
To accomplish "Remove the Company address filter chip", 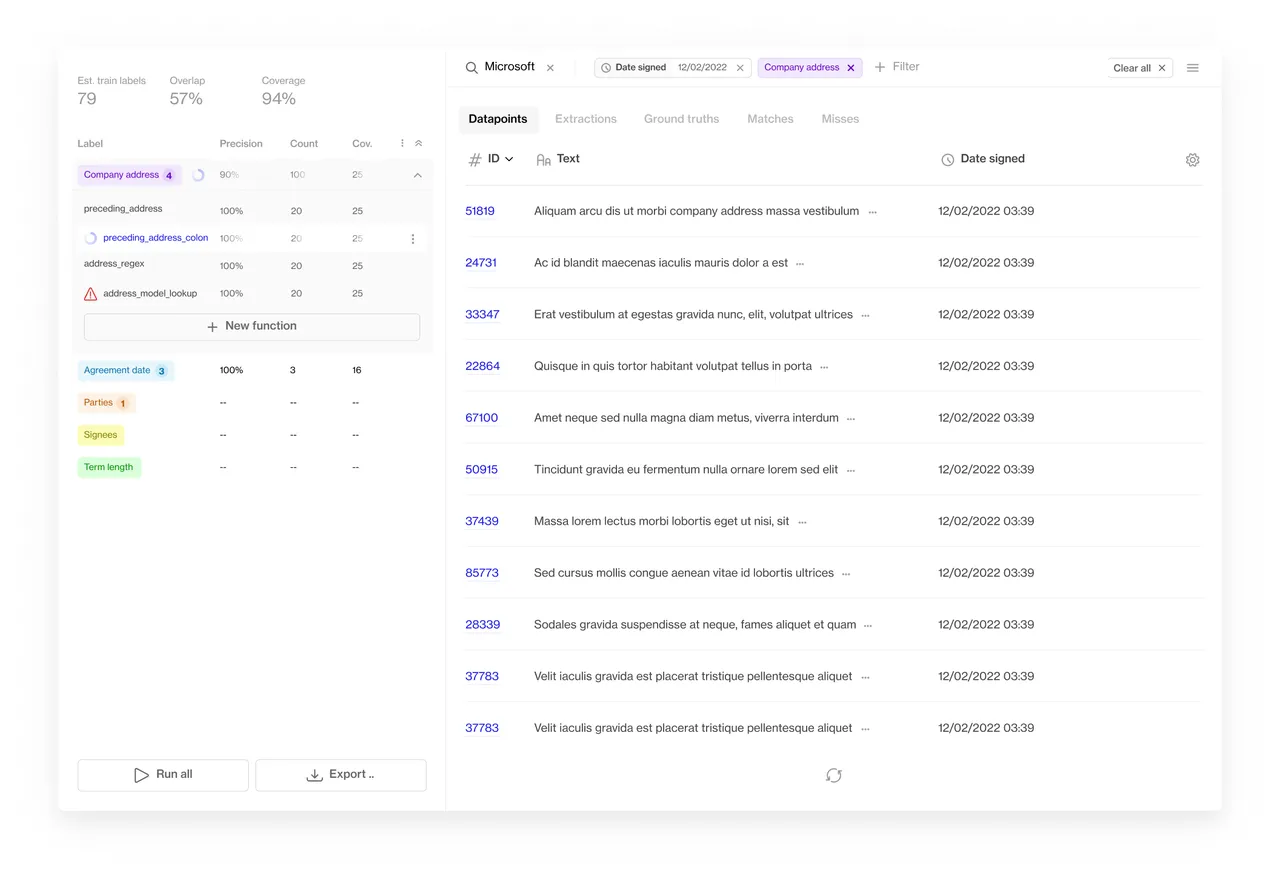I will coord(851,68).
